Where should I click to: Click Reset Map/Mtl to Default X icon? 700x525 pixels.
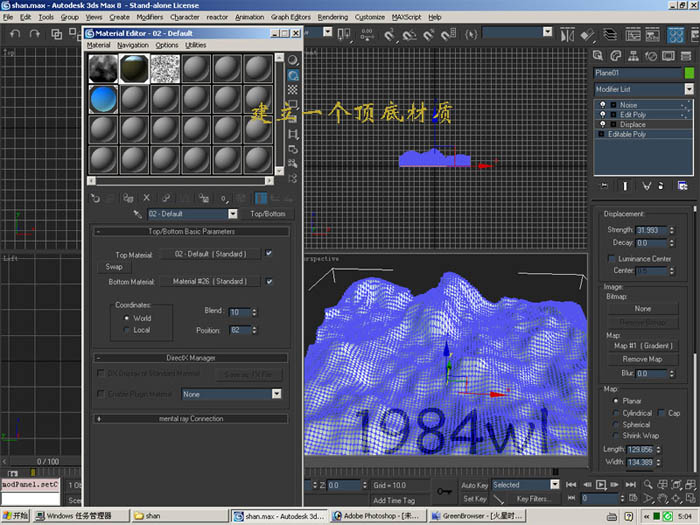pyautogui.click(x=146, y=198)
